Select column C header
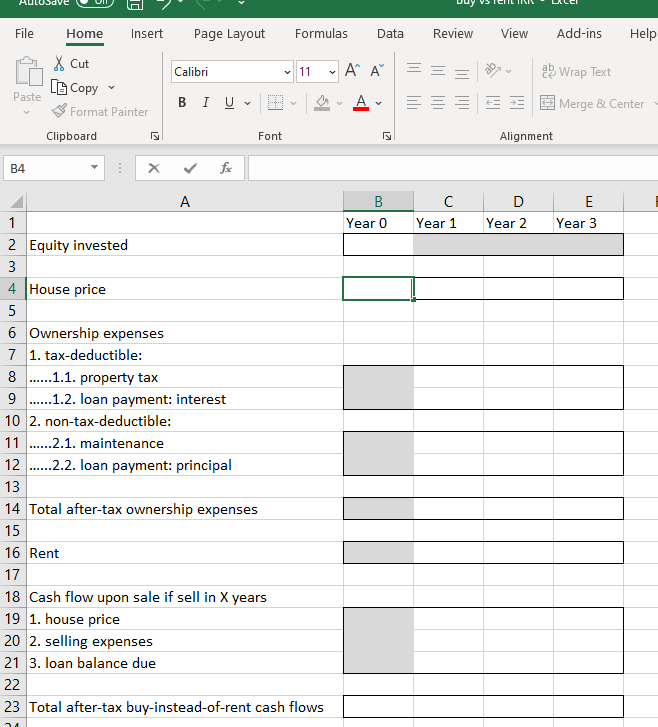 pos(448,202)
